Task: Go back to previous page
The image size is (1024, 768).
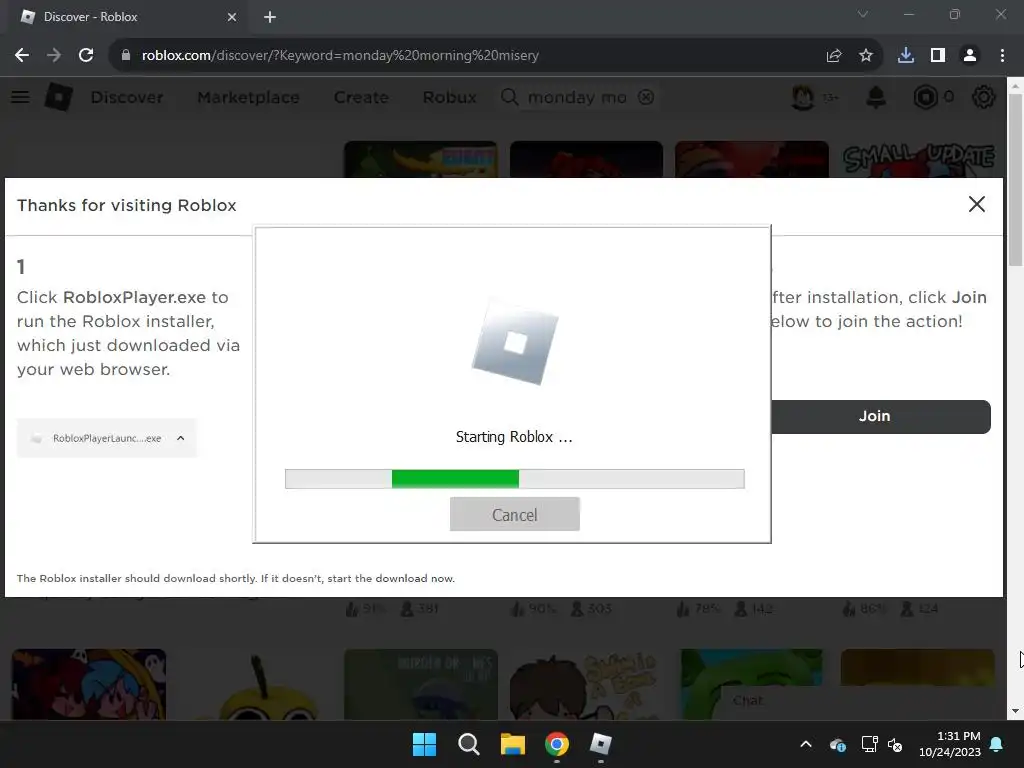Action: (22, 56)
